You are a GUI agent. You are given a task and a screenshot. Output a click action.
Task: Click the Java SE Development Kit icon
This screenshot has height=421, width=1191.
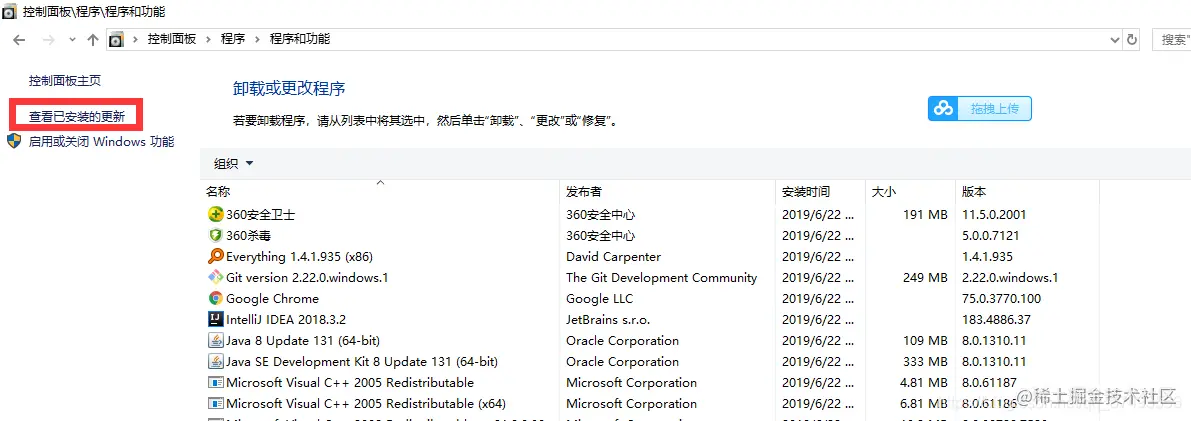click(215, 362)
